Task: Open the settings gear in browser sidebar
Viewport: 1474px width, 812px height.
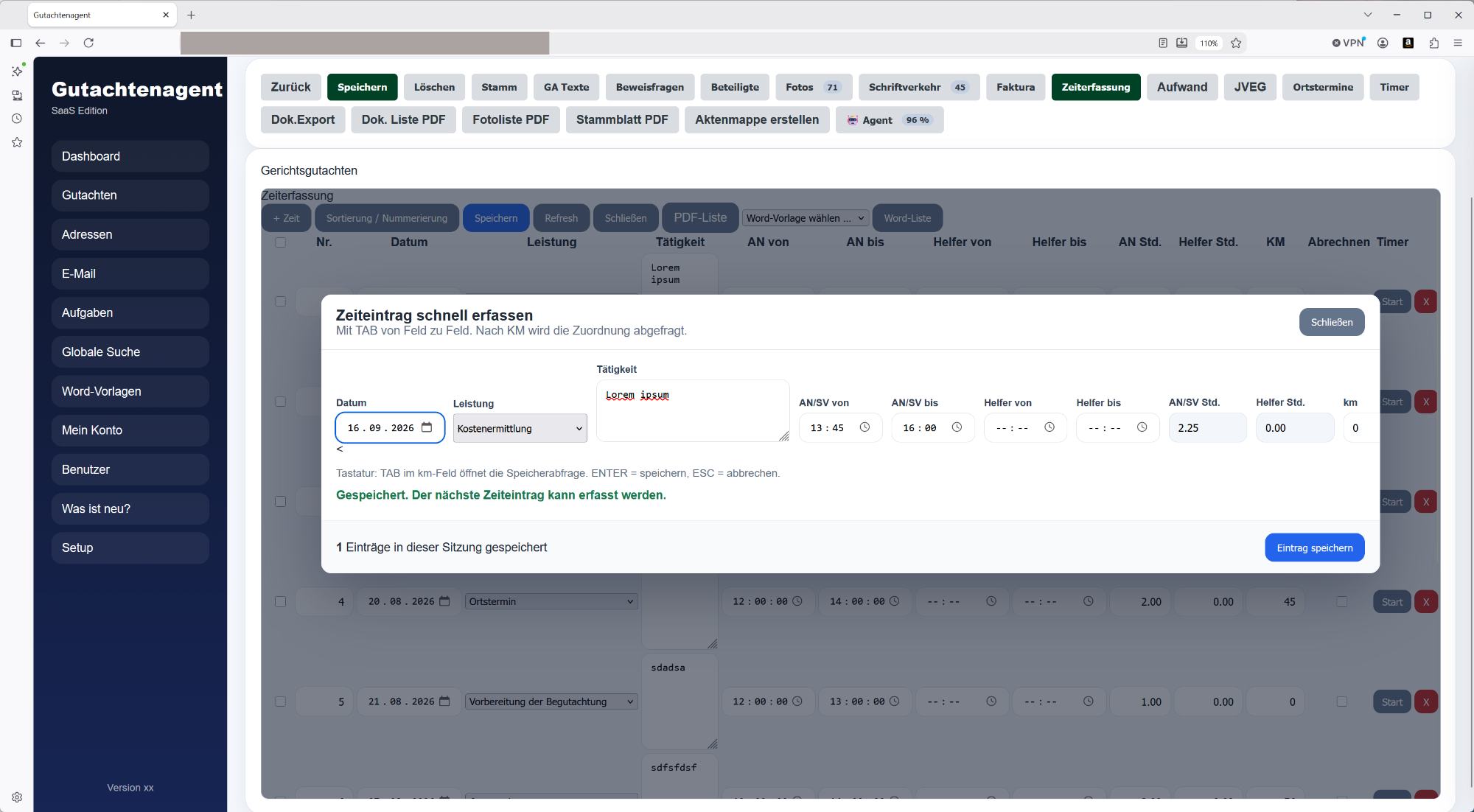Action: pos(17,797)
